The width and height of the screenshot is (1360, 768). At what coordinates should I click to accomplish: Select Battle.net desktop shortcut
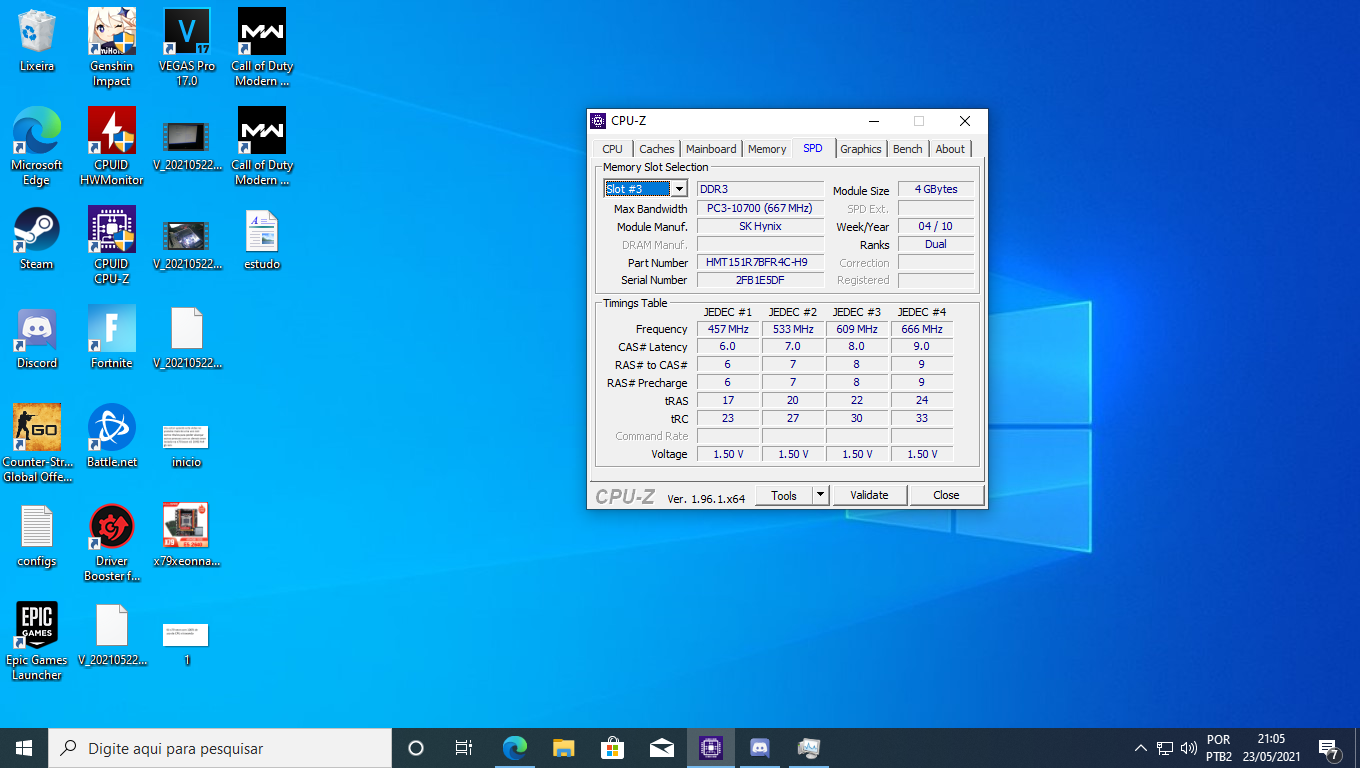point(112,436)
